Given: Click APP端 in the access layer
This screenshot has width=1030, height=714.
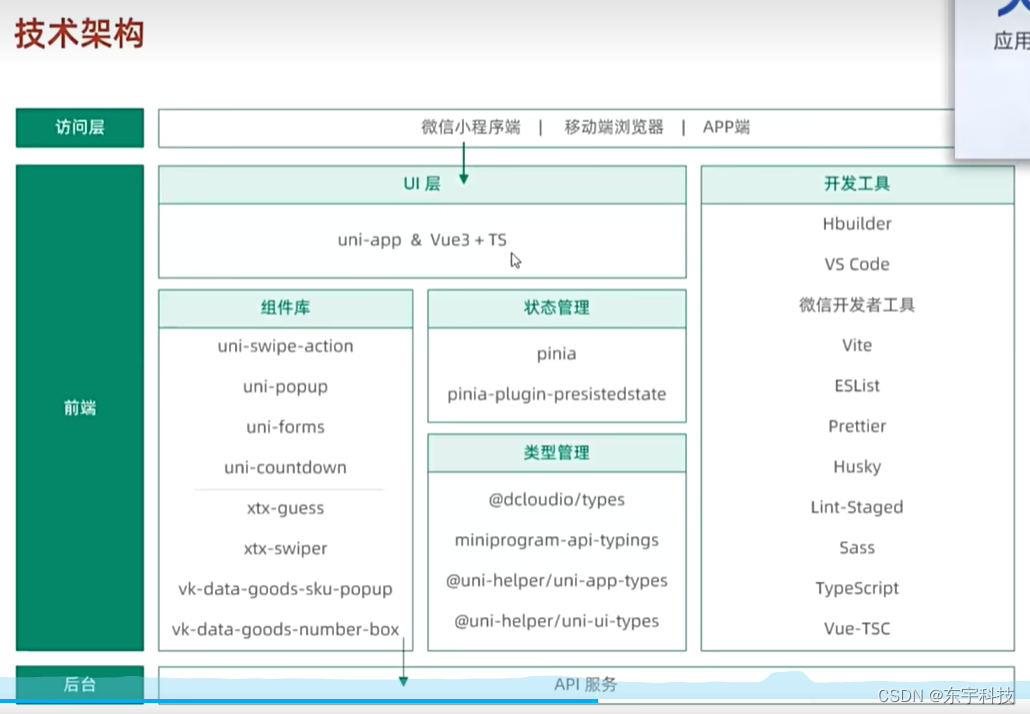Looking at the screenshot, I should [726, 127].
